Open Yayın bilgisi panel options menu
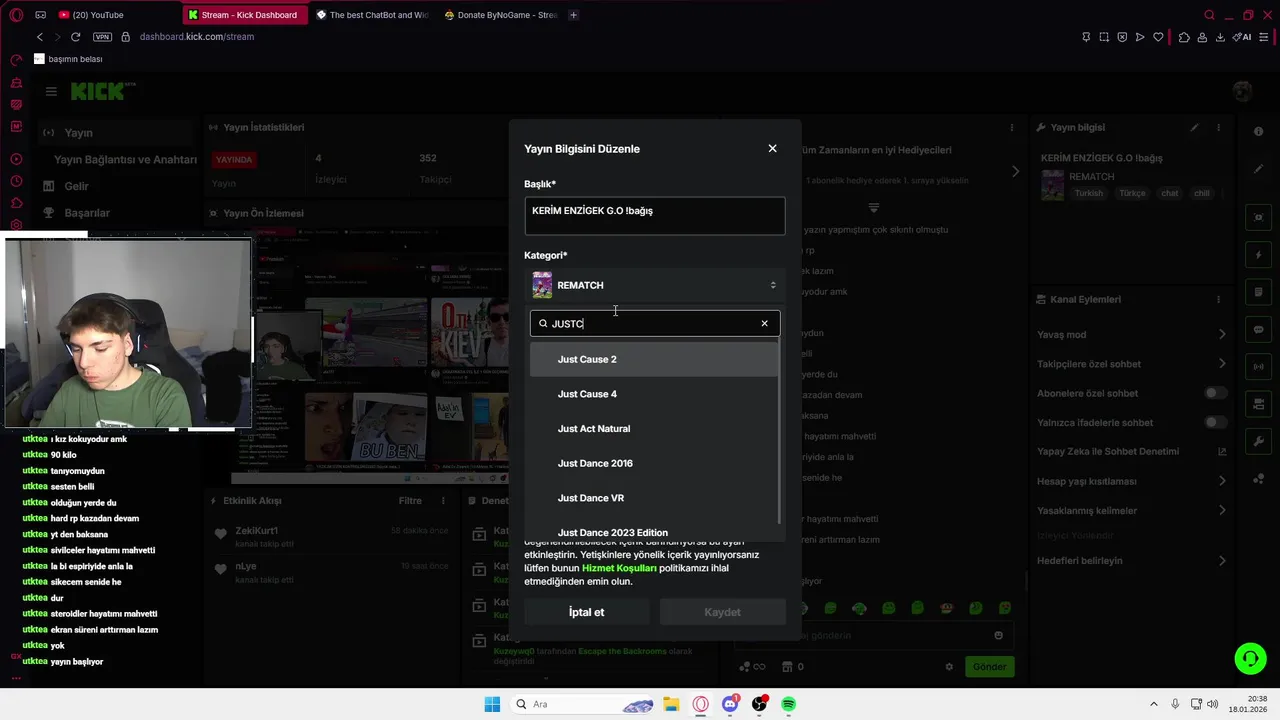 click(x=1218, y=127)
